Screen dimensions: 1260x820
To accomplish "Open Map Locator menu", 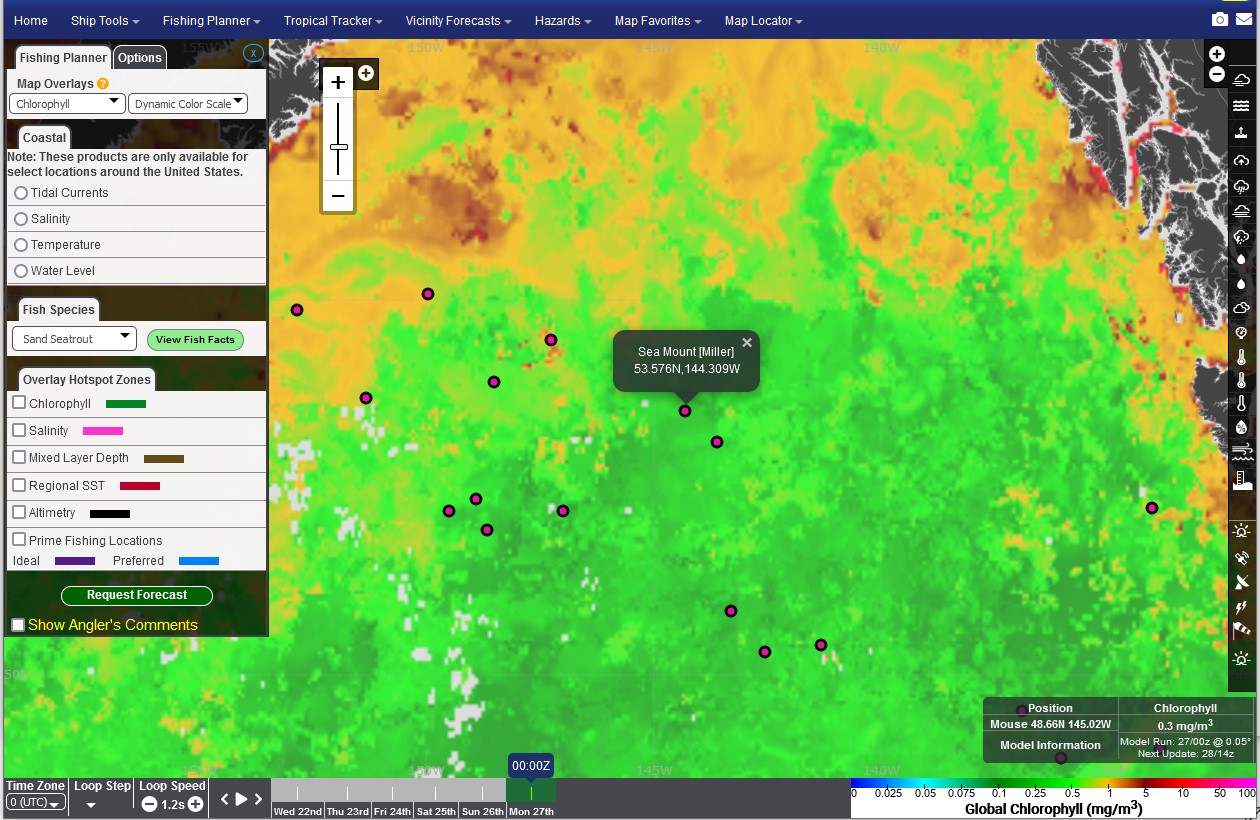I will pyautogui.click(x=763, y=21).
